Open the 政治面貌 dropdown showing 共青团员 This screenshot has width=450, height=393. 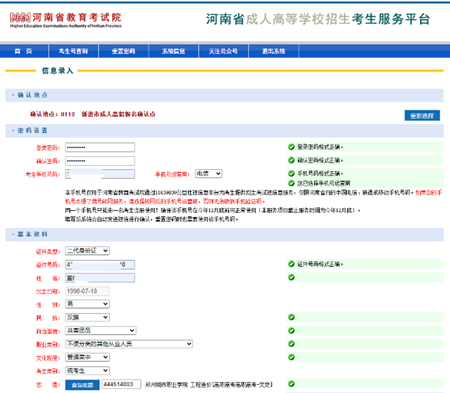click(101, 330)
